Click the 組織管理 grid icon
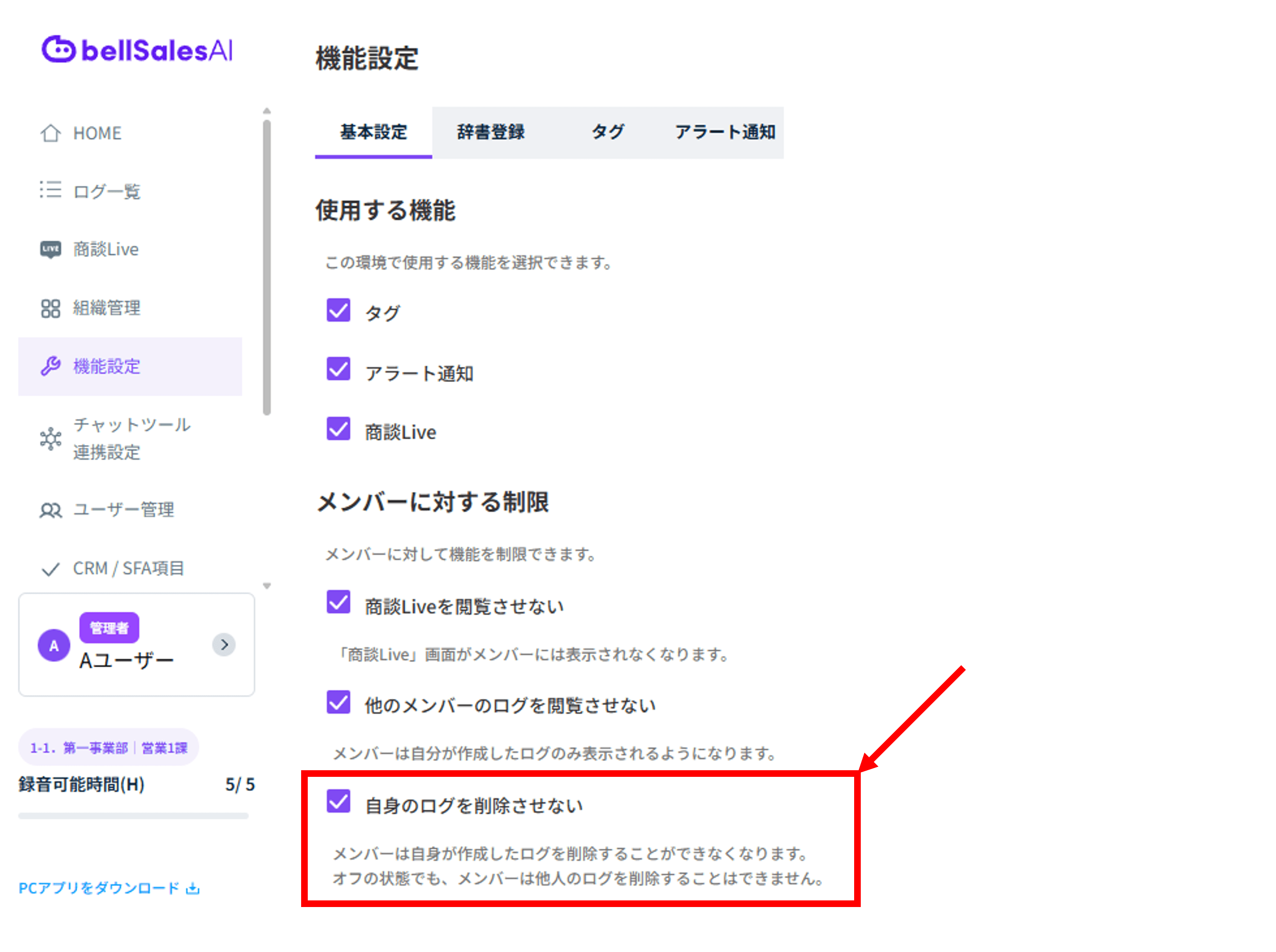Viewport: 1276px width, 952px height. (x=50, y=308)
